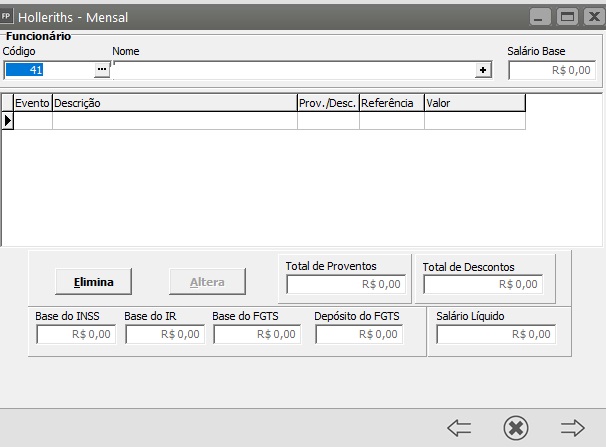Click the Base do INSS field
The image size is (606, 447).
coord(76,334)
